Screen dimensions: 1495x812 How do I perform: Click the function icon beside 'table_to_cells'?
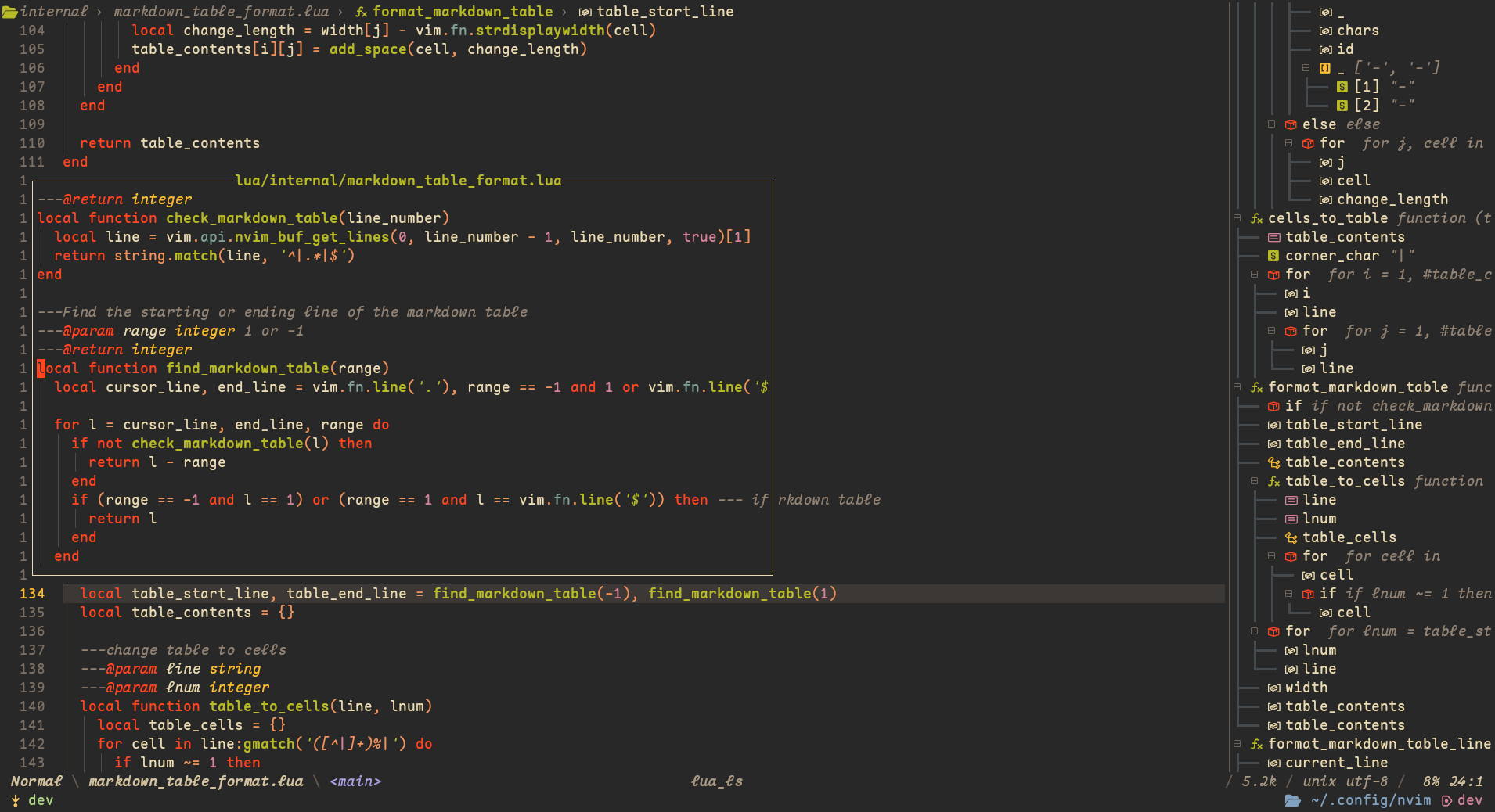[1273, 481]
